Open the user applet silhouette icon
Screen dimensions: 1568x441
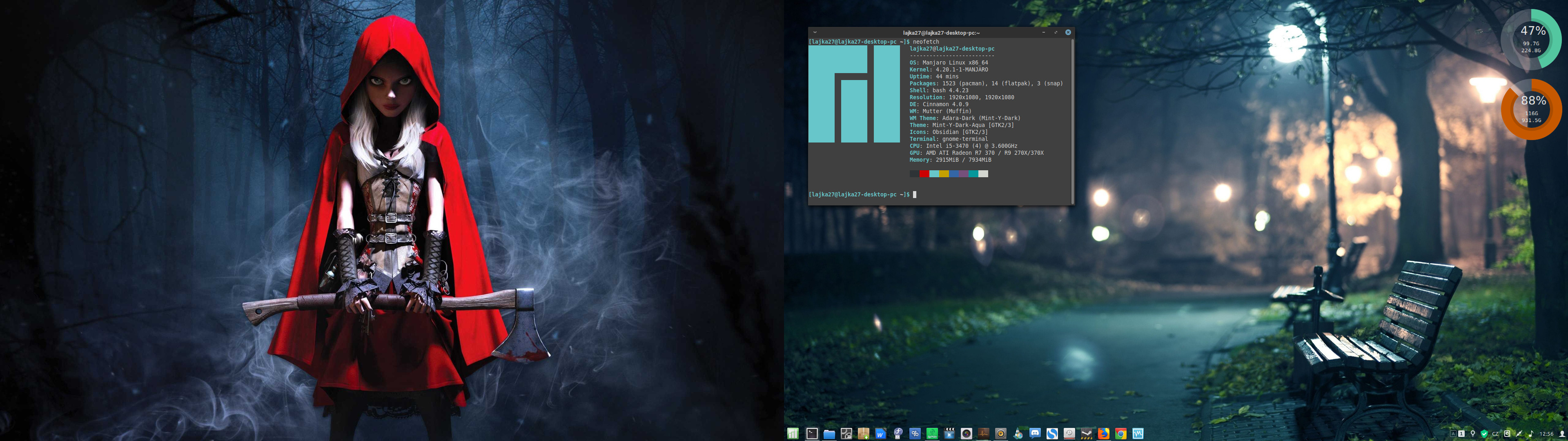pyautogui.click(x=1563, y=434)
